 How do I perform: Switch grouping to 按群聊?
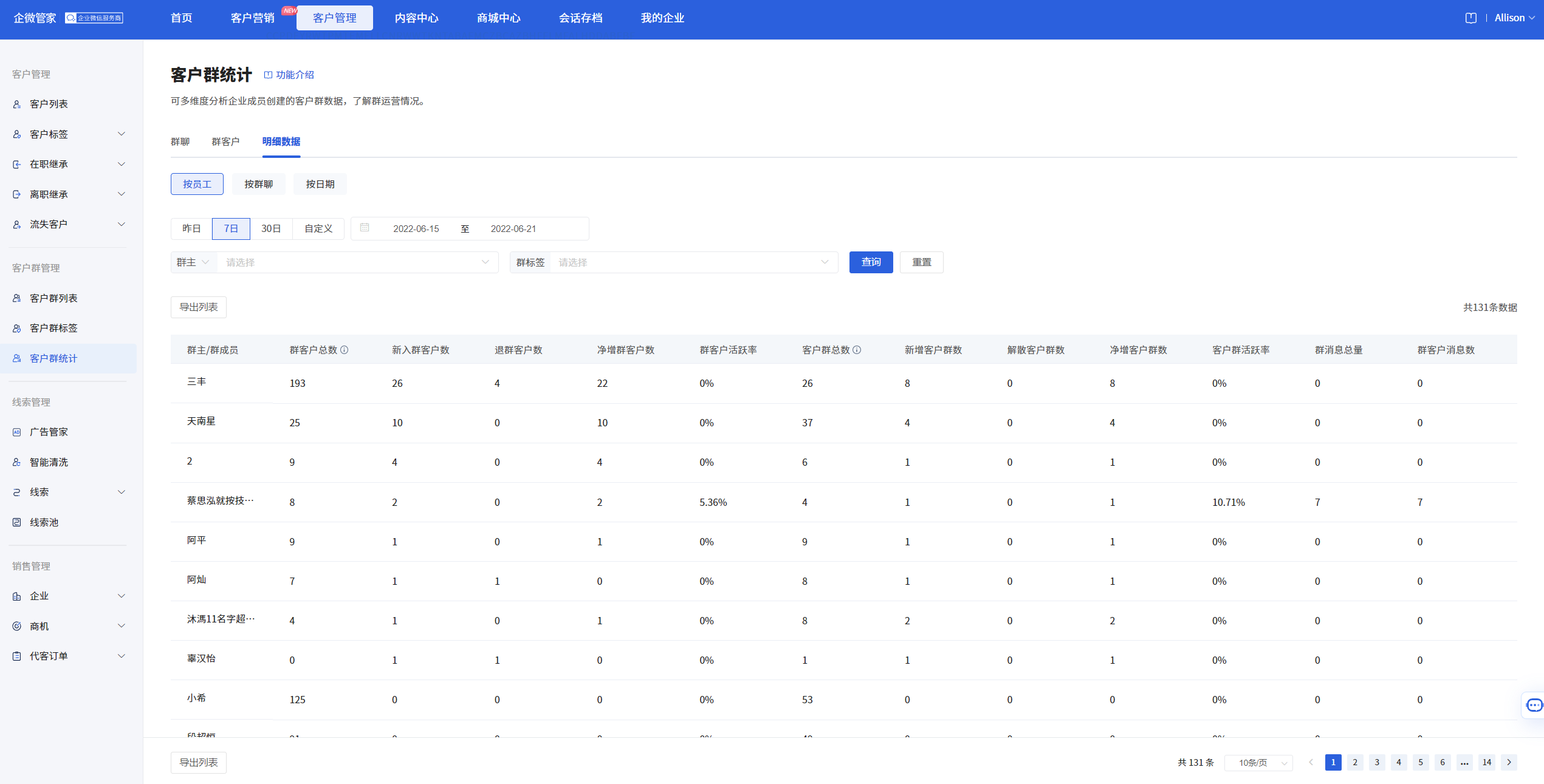coord(259,184)
